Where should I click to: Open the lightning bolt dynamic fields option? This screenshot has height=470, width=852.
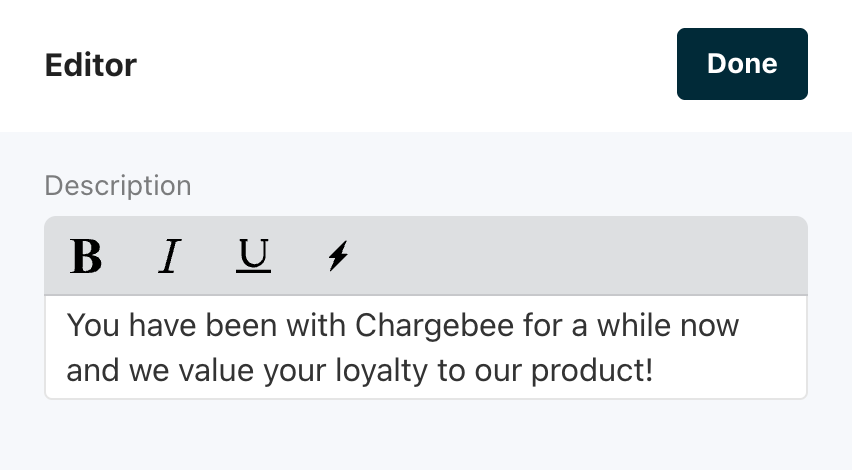339,257
